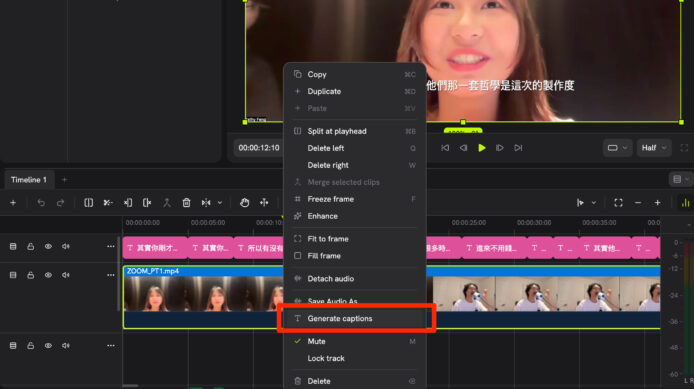694x389 pixels.
Task: Choose Enhance from the context menu
Action: (x=355, y=216)
